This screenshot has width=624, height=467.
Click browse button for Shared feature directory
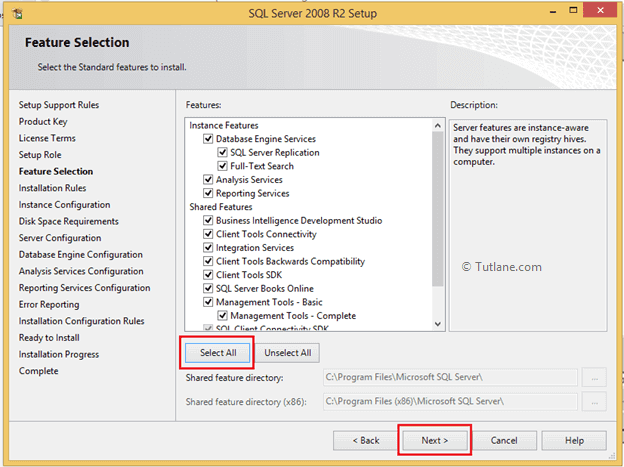pos(594,378)
